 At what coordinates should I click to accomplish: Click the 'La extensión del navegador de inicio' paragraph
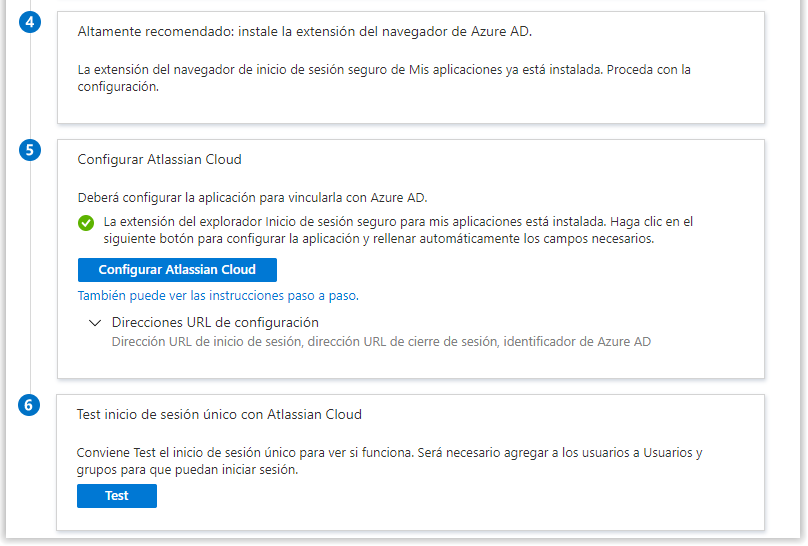click(x=384, y=78)
